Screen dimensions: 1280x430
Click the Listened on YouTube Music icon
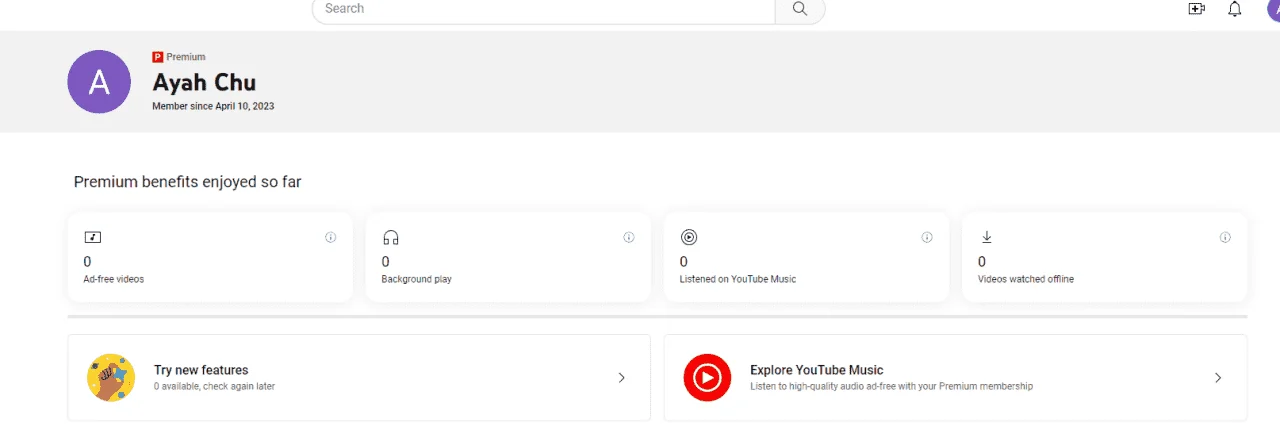[688, 238]
